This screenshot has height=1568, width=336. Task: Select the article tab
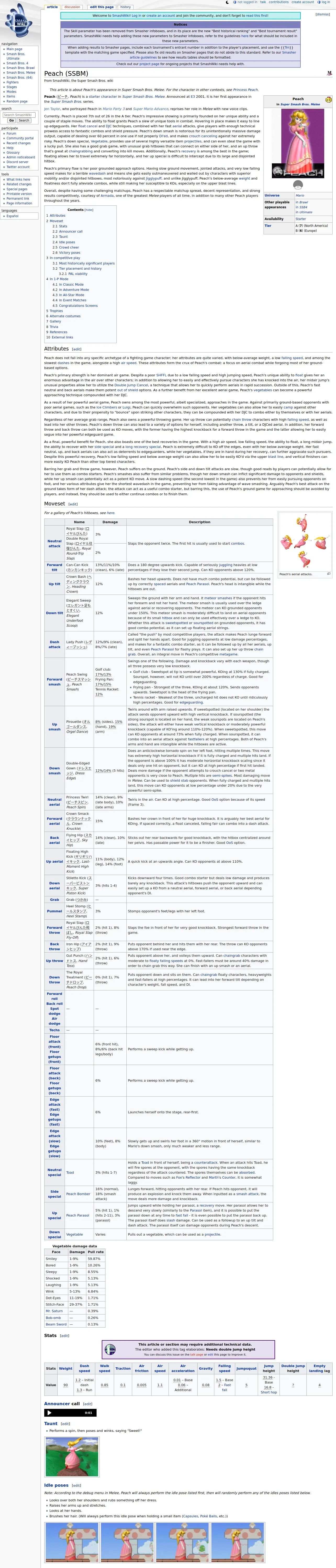pyautogui.click(x=52, y=7)
